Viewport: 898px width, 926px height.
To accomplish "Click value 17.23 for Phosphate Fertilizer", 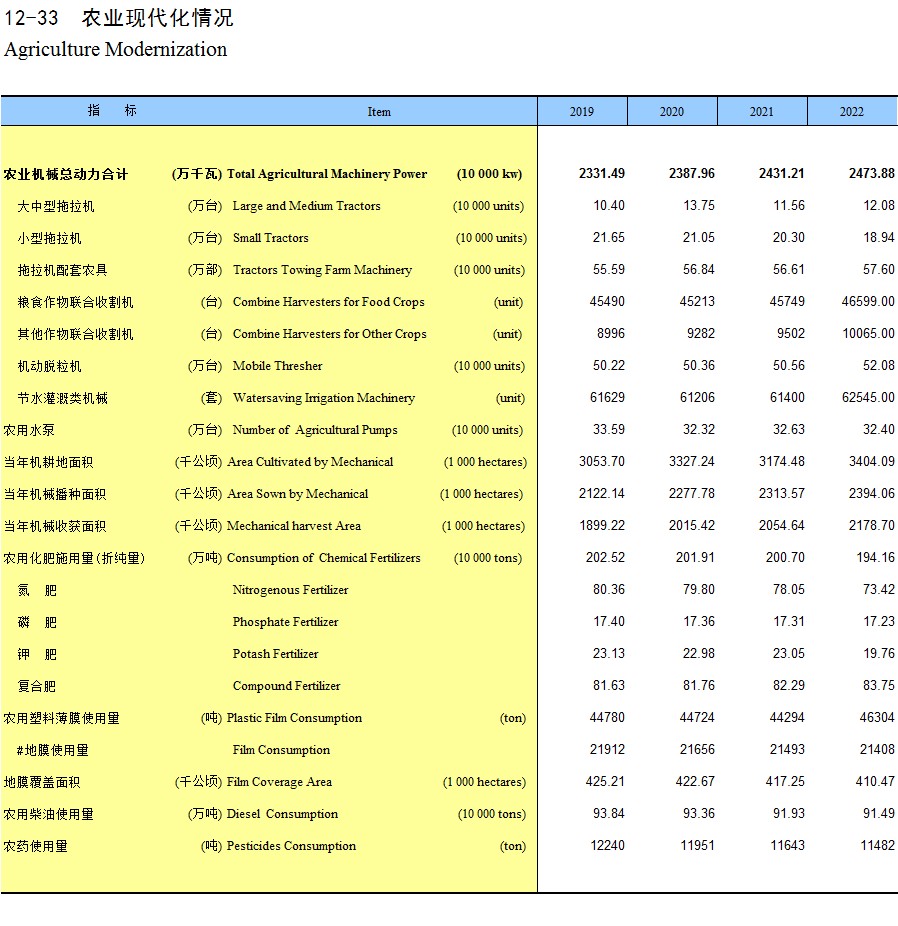I will click(x=879, y=621).
